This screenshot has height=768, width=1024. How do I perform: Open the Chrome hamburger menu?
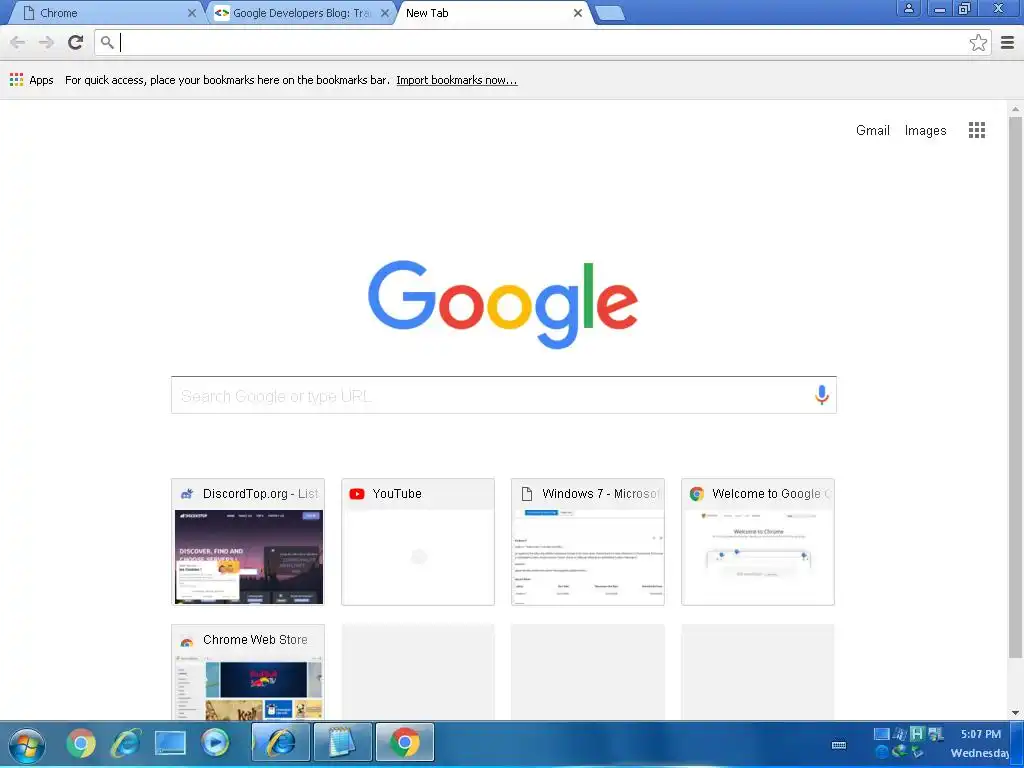point(1008,42)
